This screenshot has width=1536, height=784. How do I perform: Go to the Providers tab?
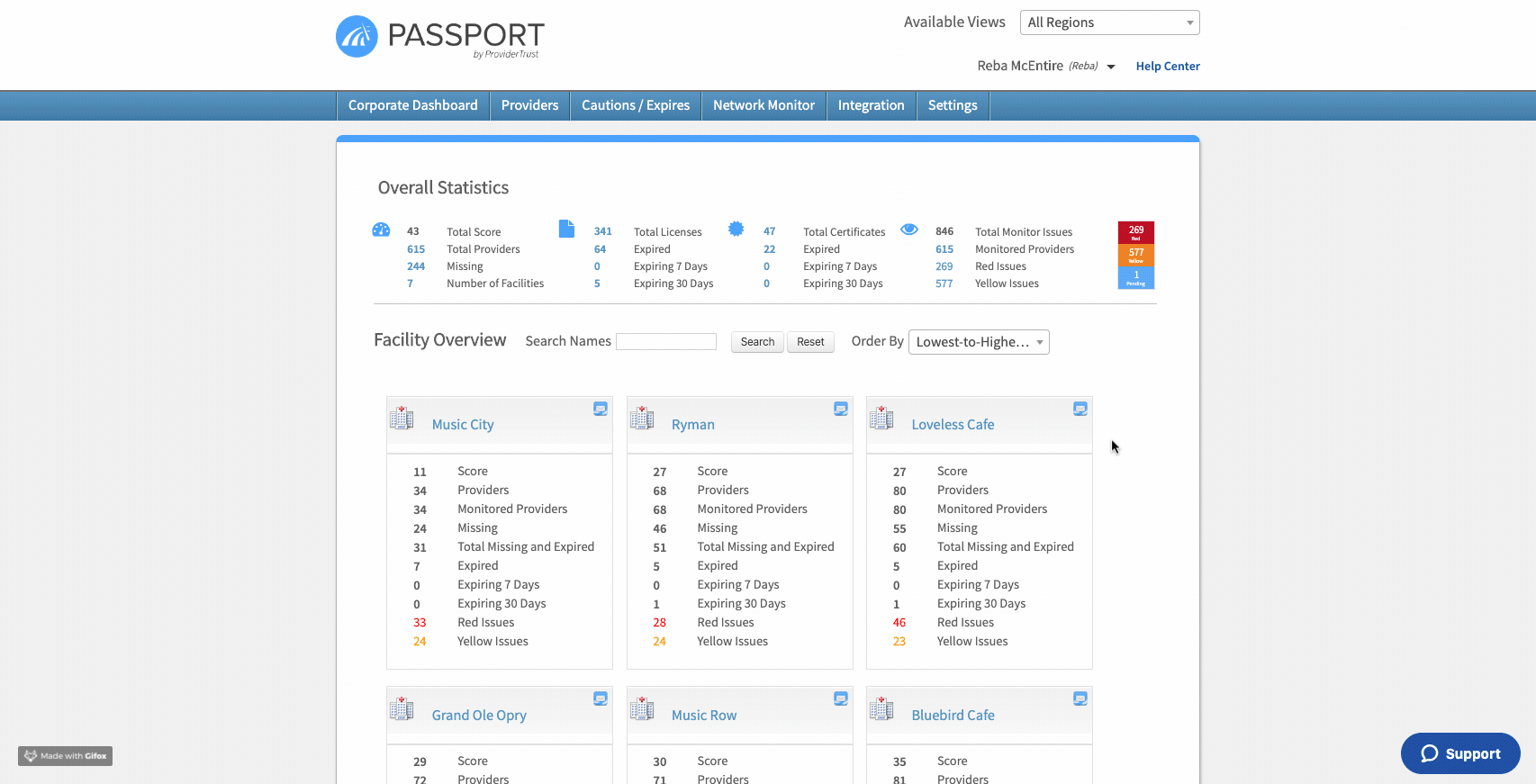pyautogui.click(x=529, y=105)
